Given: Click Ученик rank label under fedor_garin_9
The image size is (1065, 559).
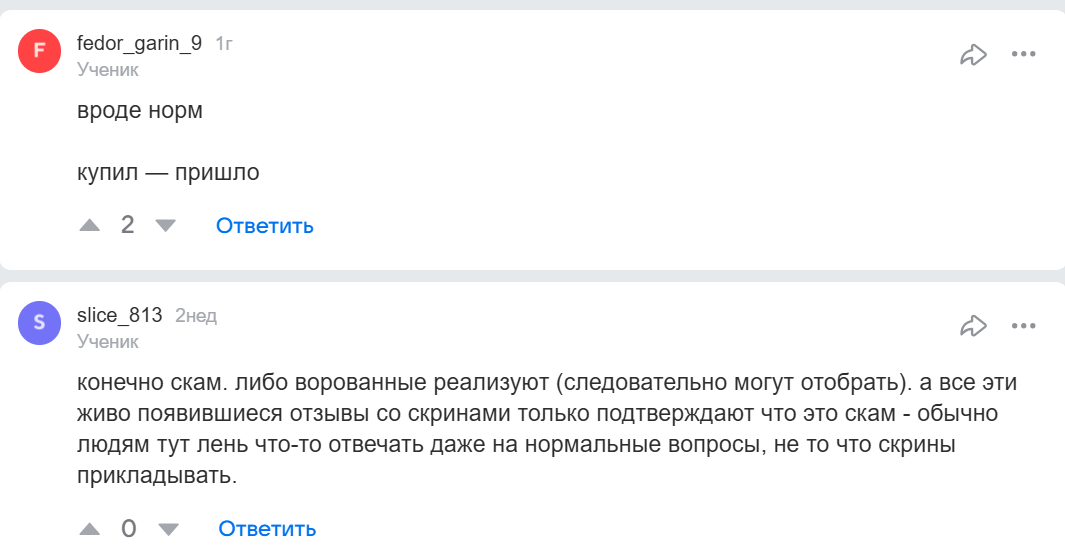Looking at the screenshot, I should [108, 69].
